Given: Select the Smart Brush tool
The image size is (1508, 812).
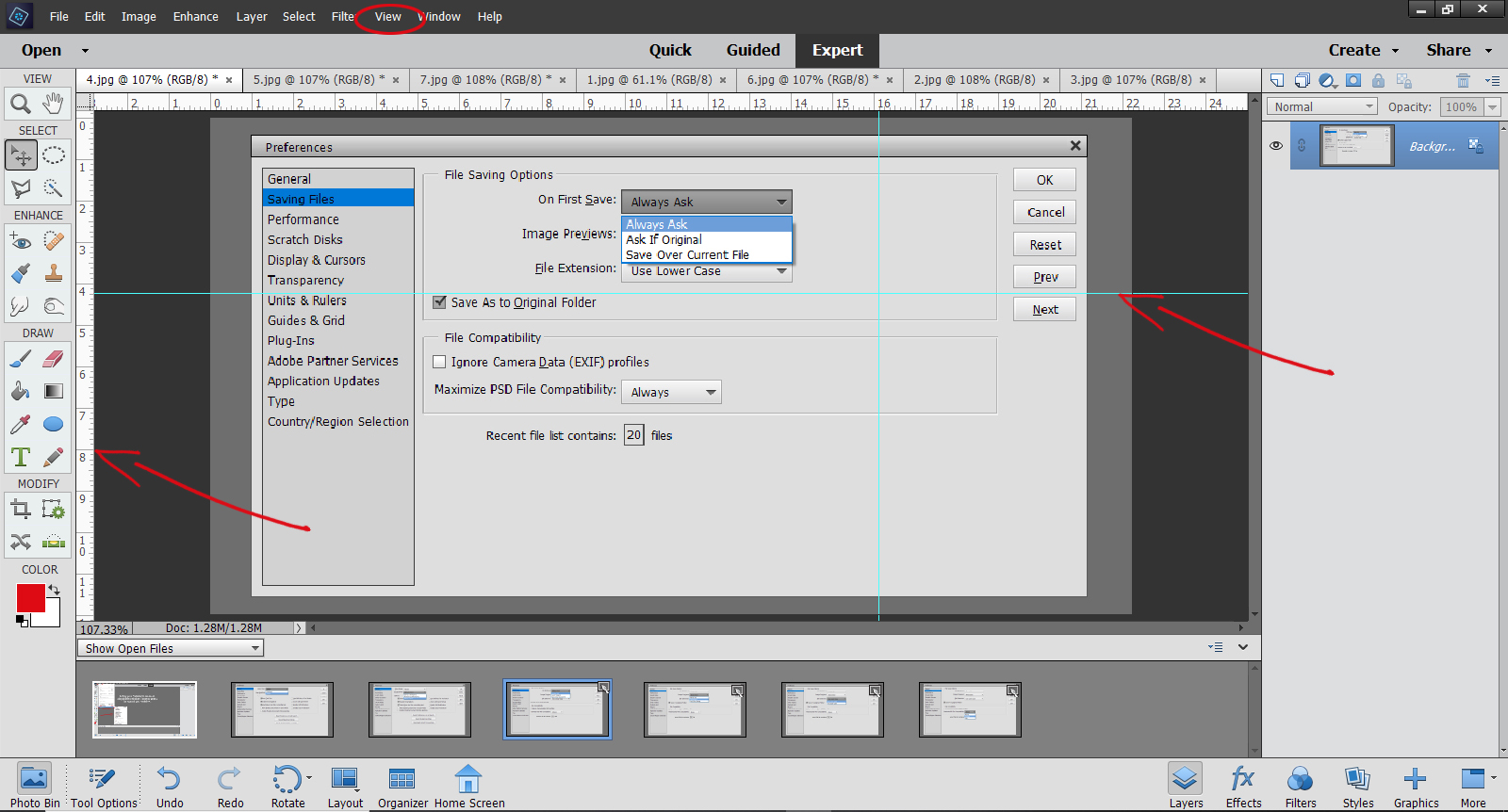Looking at the screenshot, I should pyautogui.click(x=20, y=273).
